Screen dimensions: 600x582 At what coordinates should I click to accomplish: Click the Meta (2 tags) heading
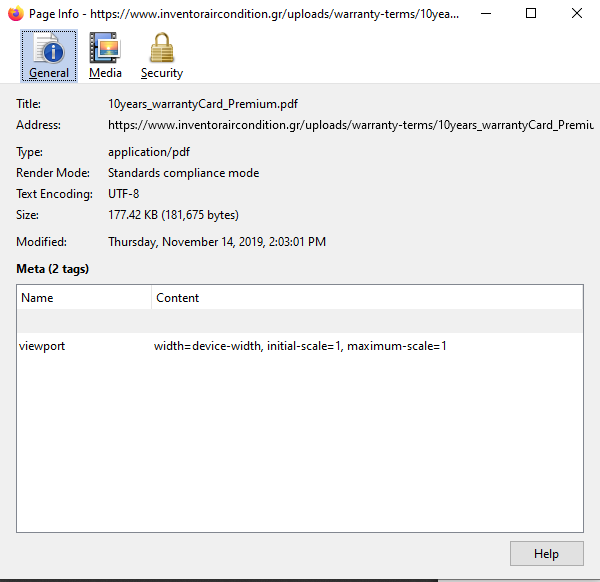tap(52, 269)
